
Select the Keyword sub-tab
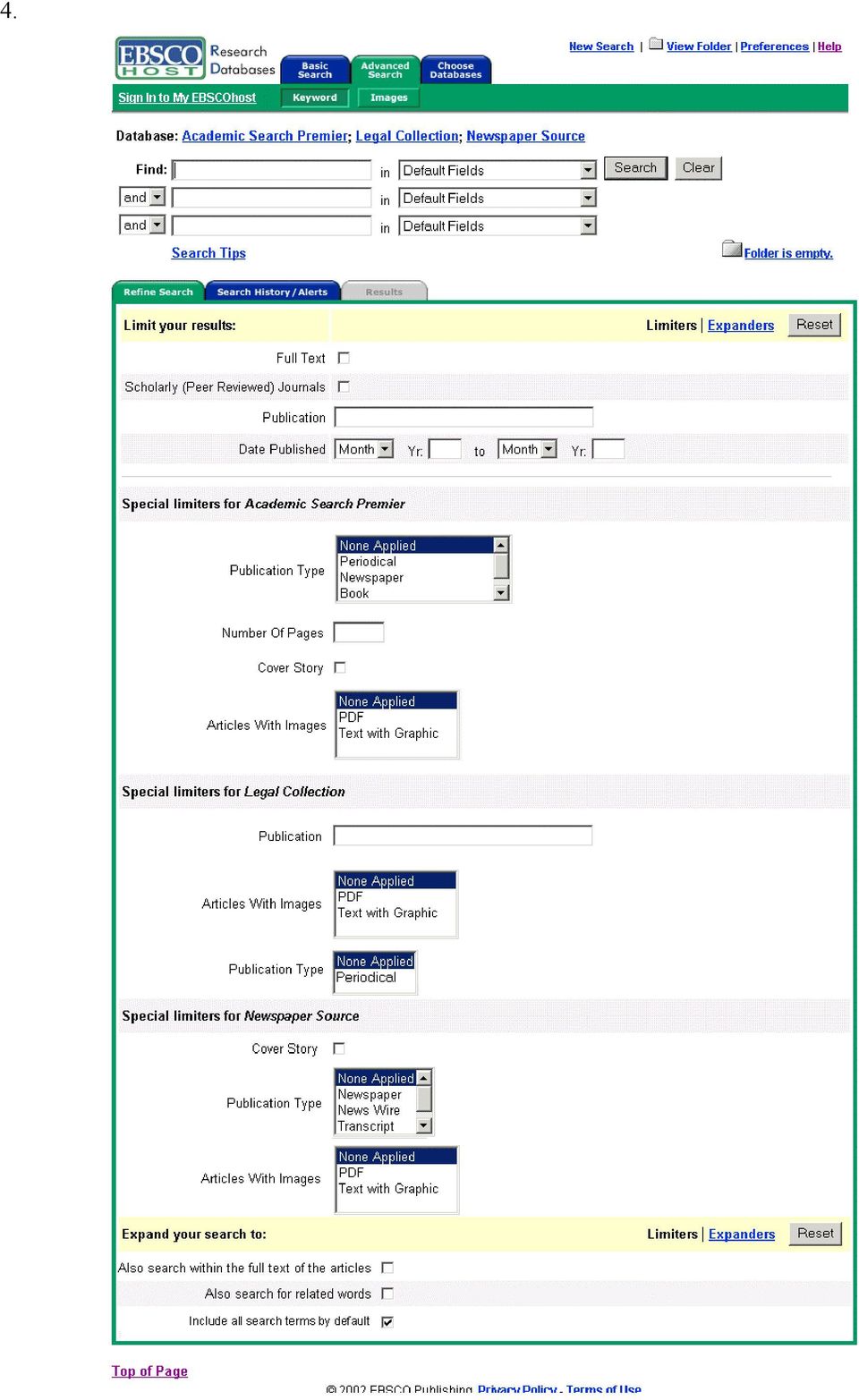tap(315, 98)
